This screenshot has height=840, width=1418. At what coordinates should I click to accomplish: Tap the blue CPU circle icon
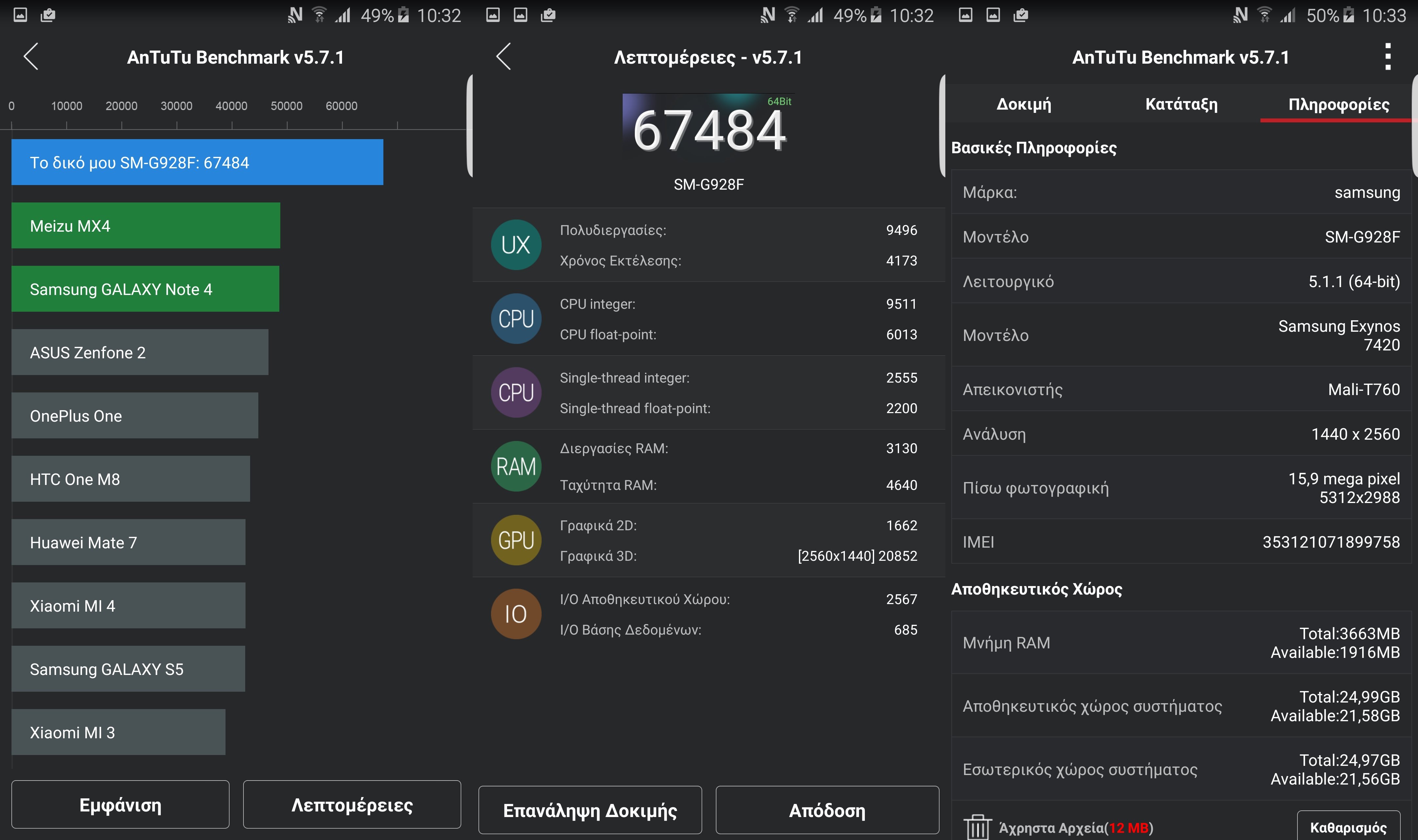coord(516,319)
